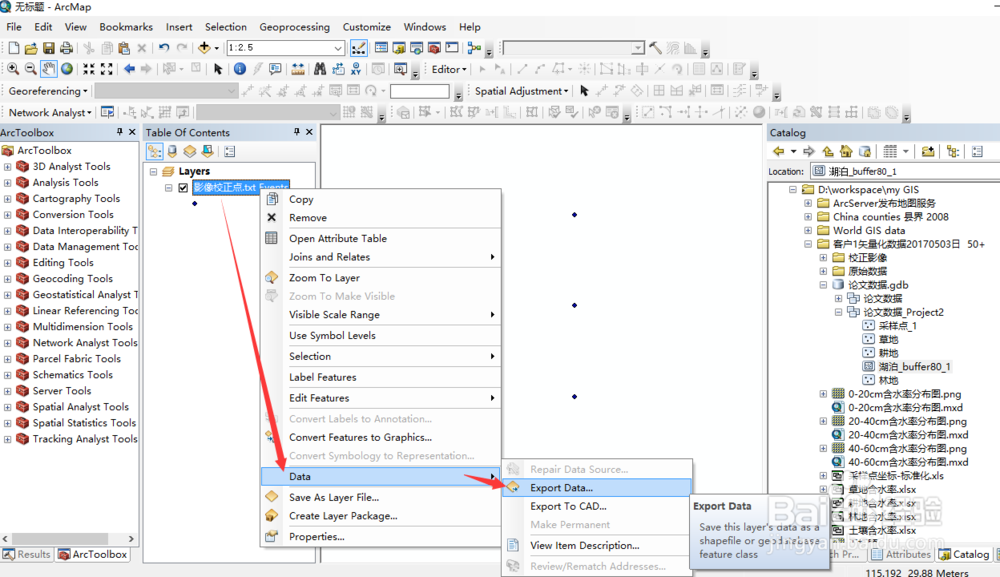Close the ArcToolbox panel

click(x=132, y=132)
